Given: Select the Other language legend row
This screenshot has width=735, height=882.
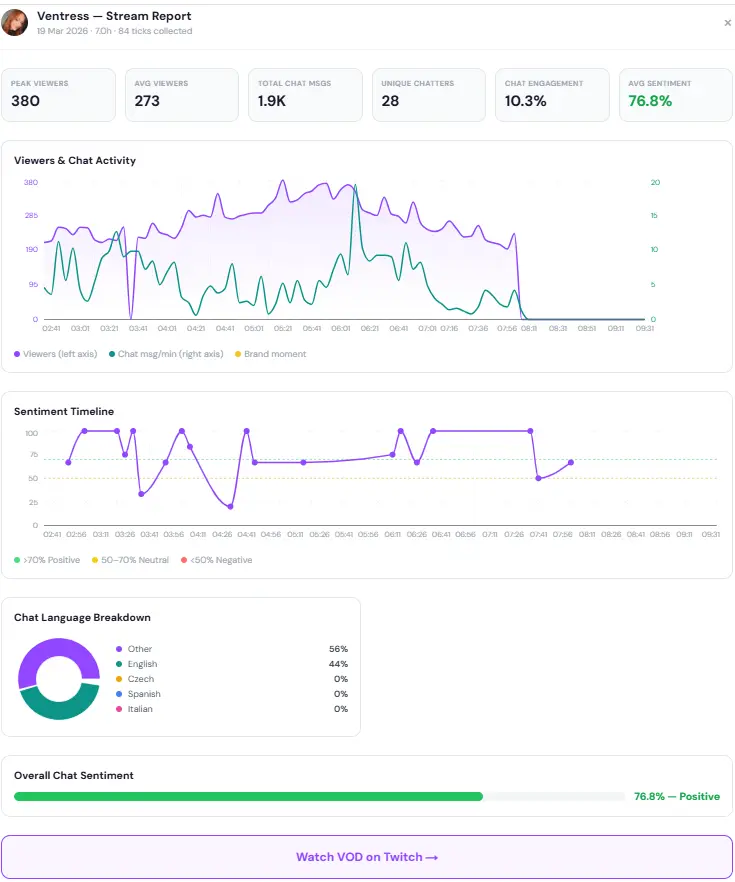Looking at the screenshot, I should (232, 649).
